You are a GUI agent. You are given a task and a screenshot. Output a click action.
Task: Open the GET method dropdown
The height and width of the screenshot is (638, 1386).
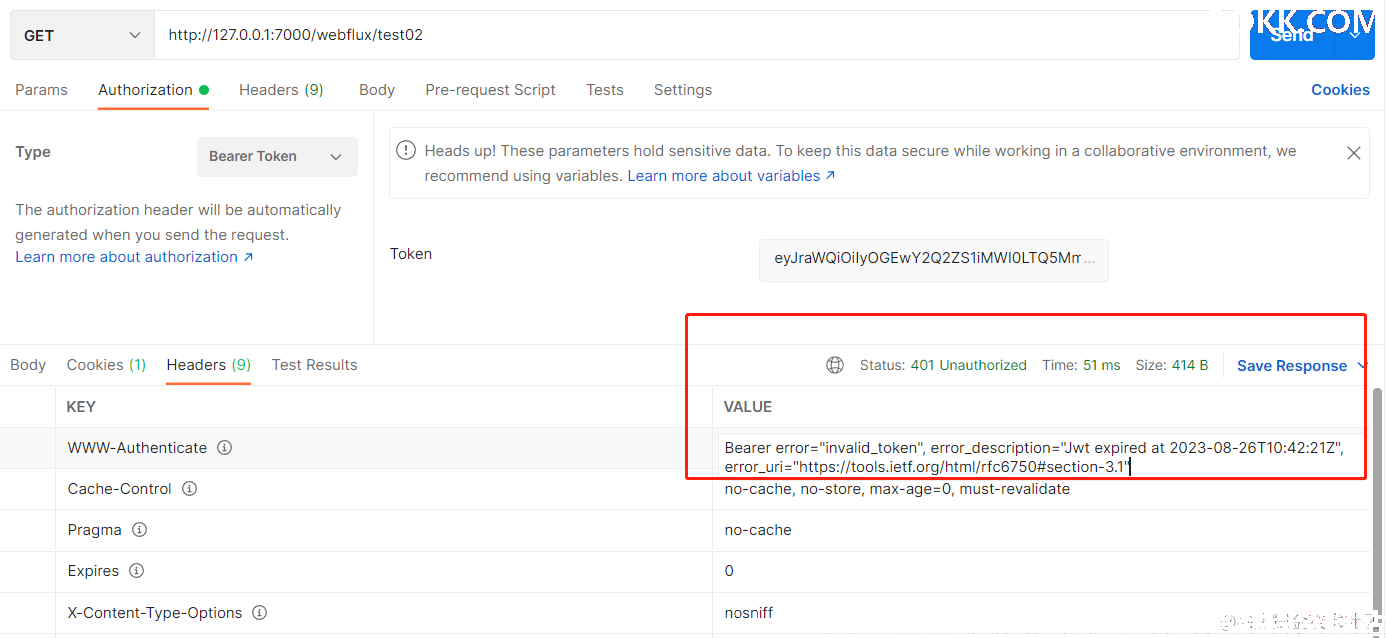click(x=82, y=35)
